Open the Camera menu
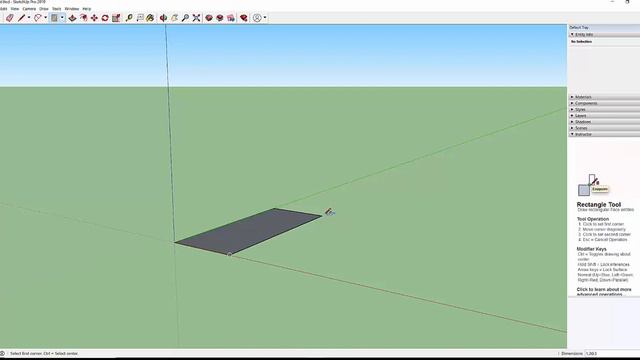 click(x=29, y=9)
